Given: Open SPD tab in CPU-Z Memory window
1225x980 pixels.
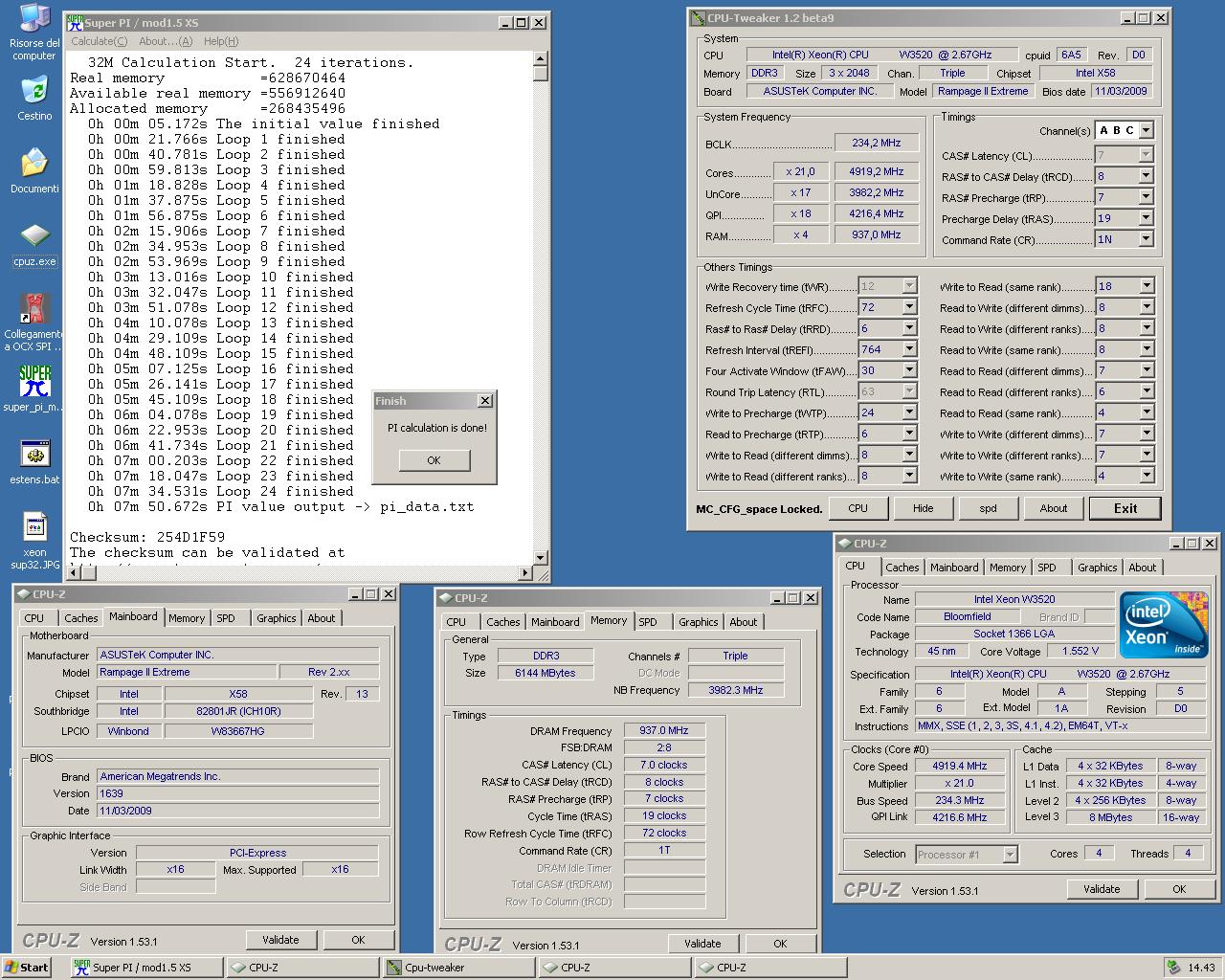Looking at the screenshot, I should (x=648, y=622).
